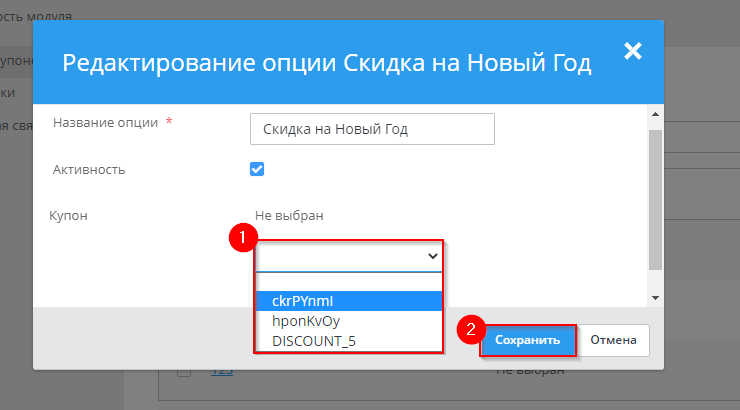Tick the row checkbox beside 123
740x410 pixels.
pyautogui.click(x=183, y=372)
